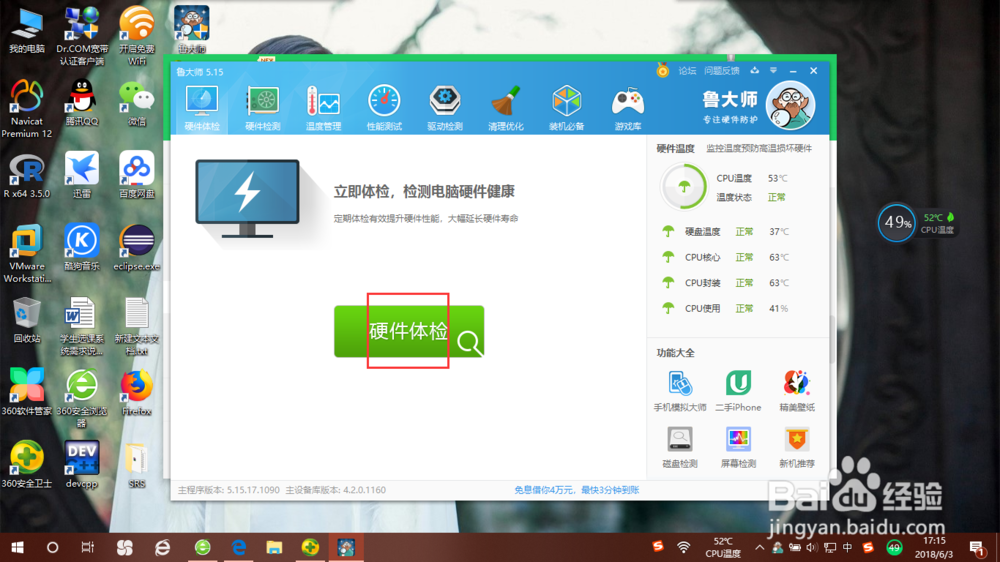
Task: Open Task View on taskbar
Action: (88, 547)
